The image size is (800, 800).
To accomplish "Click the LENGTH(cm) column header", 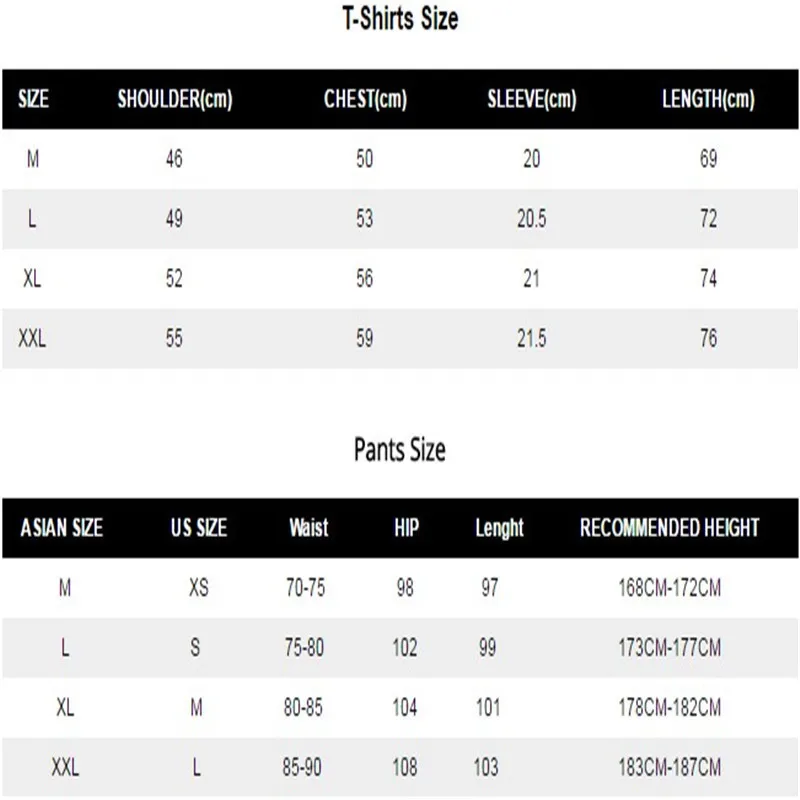I will tap(708, 100).
